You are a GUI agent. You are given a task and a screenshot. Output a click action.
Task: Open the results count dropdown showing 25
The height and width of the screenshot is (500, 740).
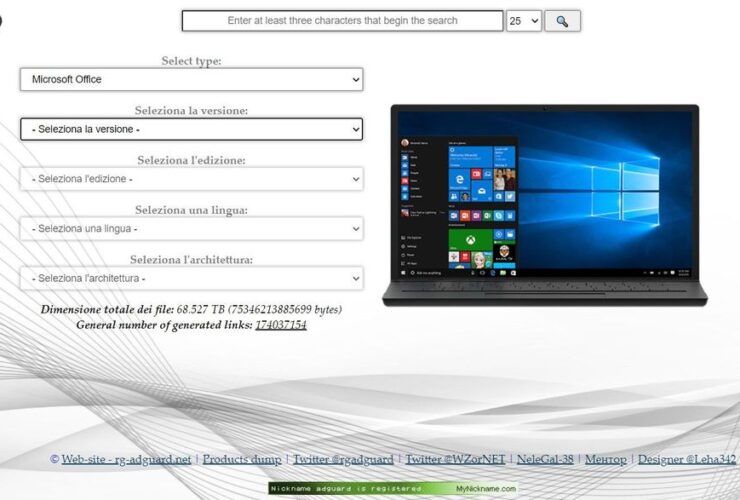[523, 21]
